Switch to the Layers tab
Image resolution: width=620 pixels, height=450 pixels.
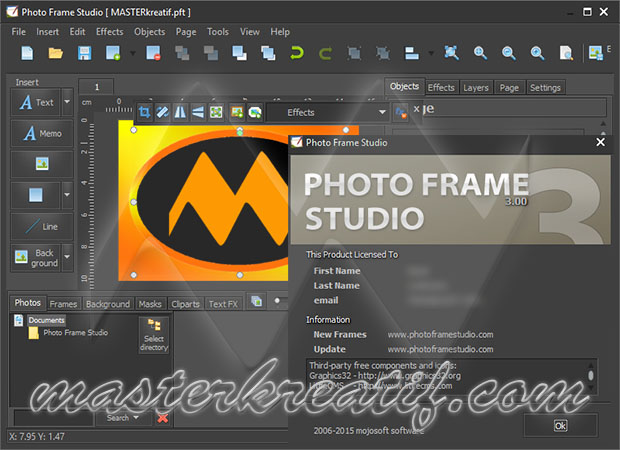point(476,87)
